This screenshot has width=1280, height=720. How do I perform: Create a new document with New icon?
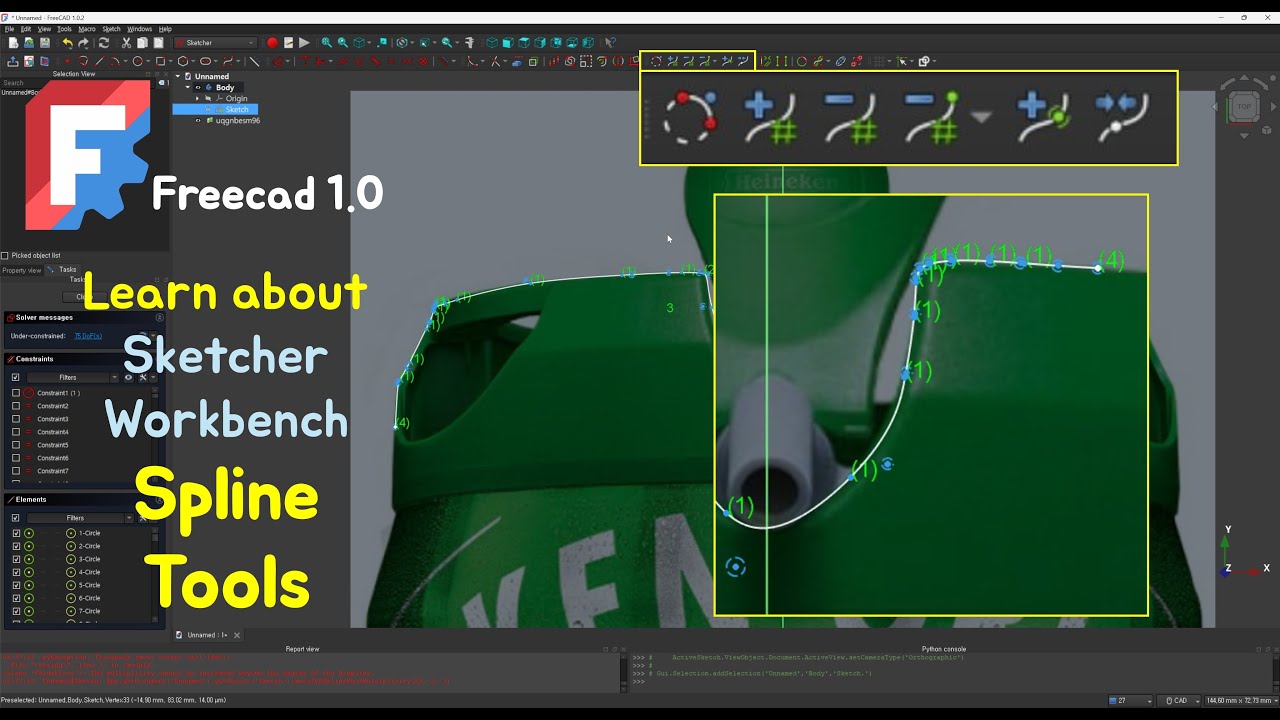click(13, 43)
